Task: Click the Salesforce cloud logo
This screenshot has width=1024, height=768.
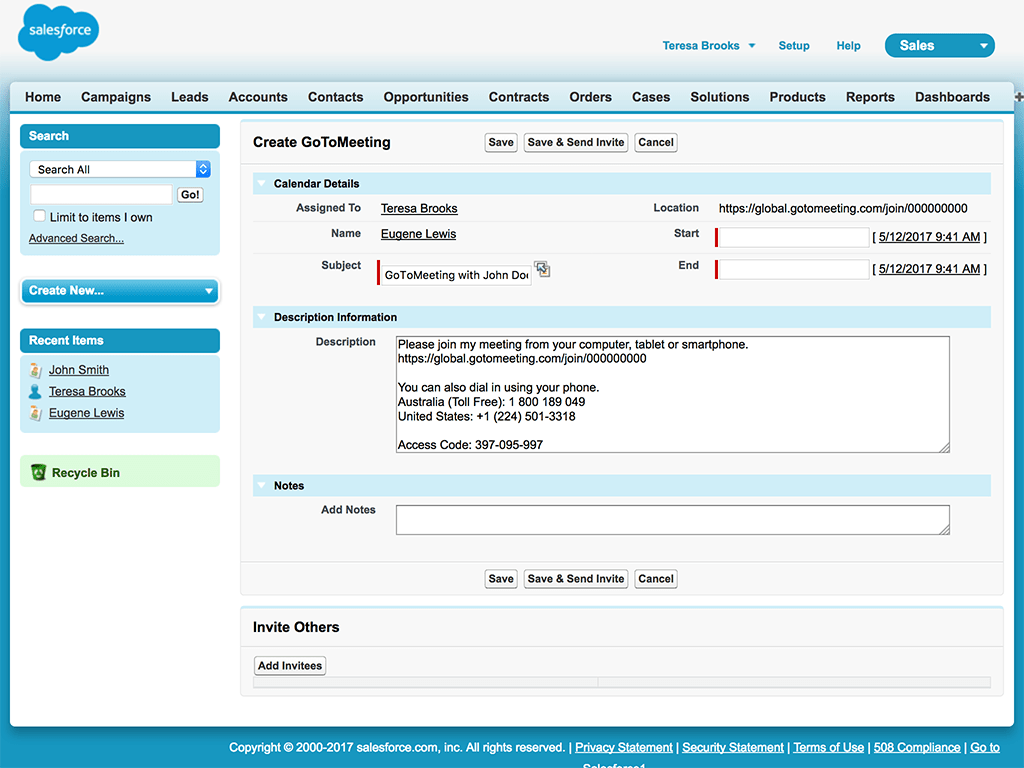Action: pos(58,32)
